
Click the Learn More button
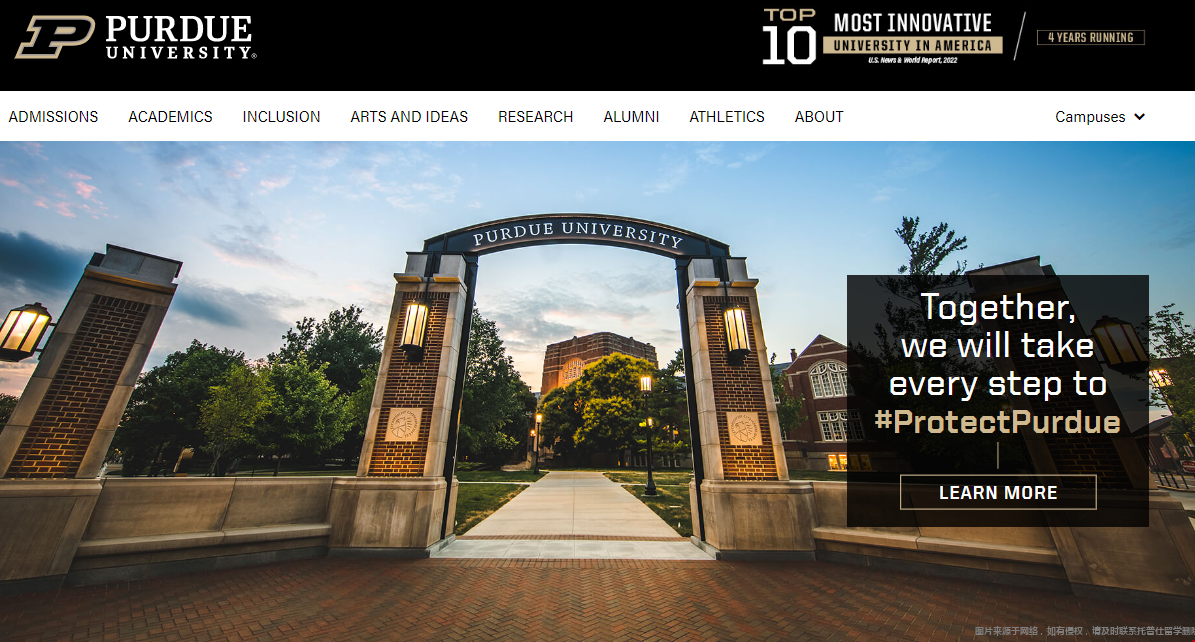point(998,493)
